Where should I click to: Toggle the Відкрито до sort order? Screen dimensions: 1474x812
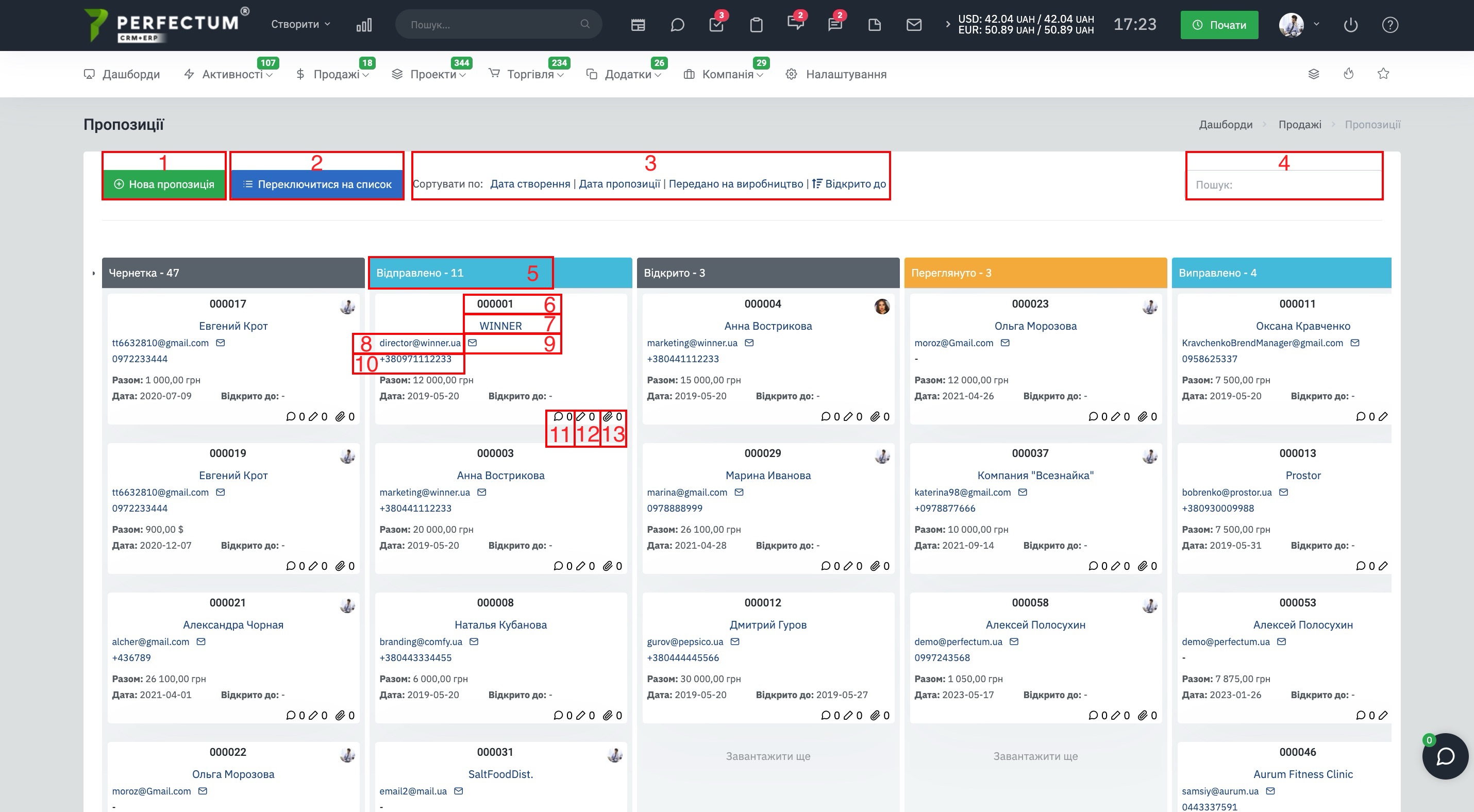click(x=849, y=183)
